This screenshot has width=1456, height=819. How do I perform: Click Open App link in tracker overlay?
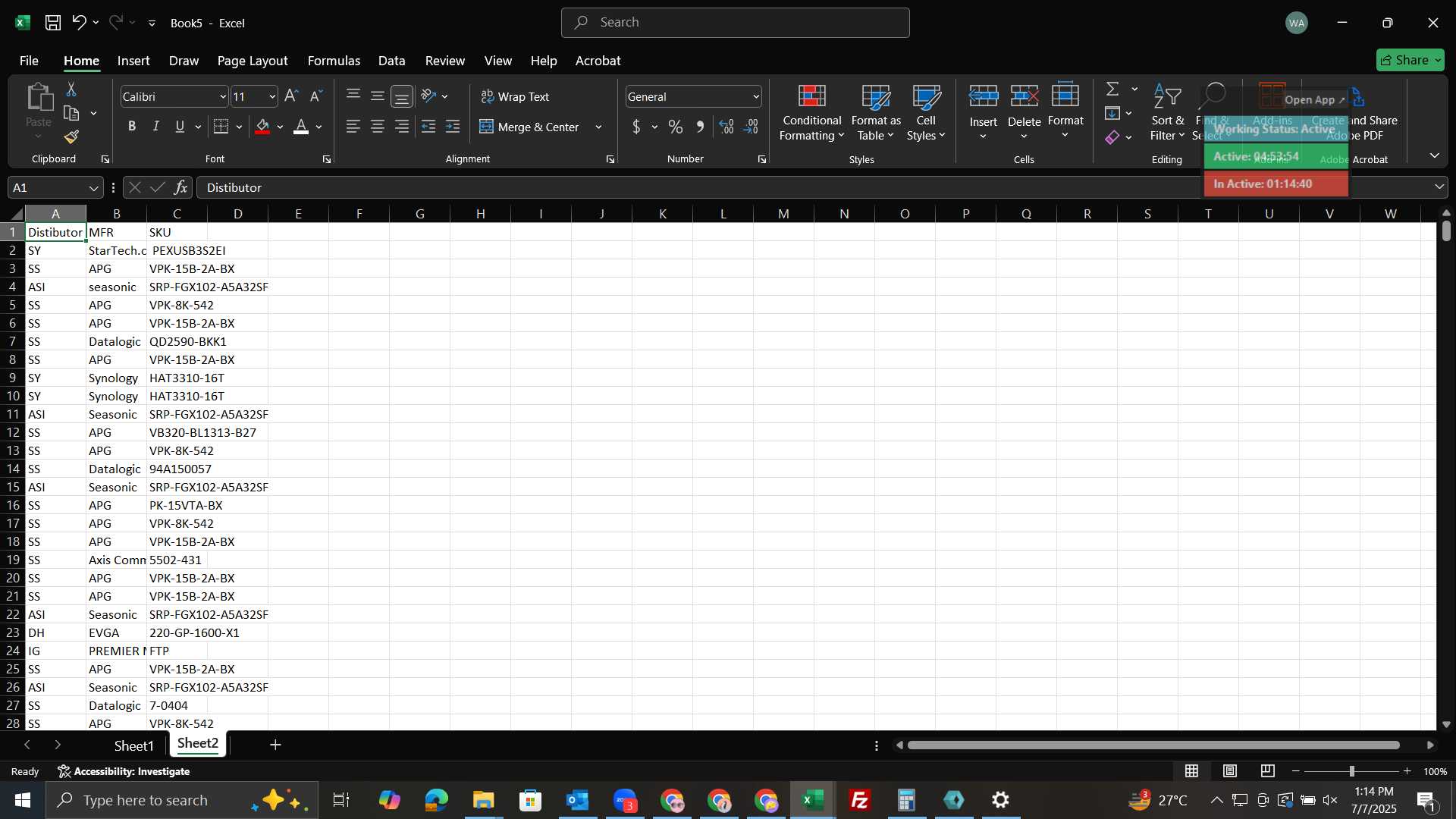coord(1314,99)
